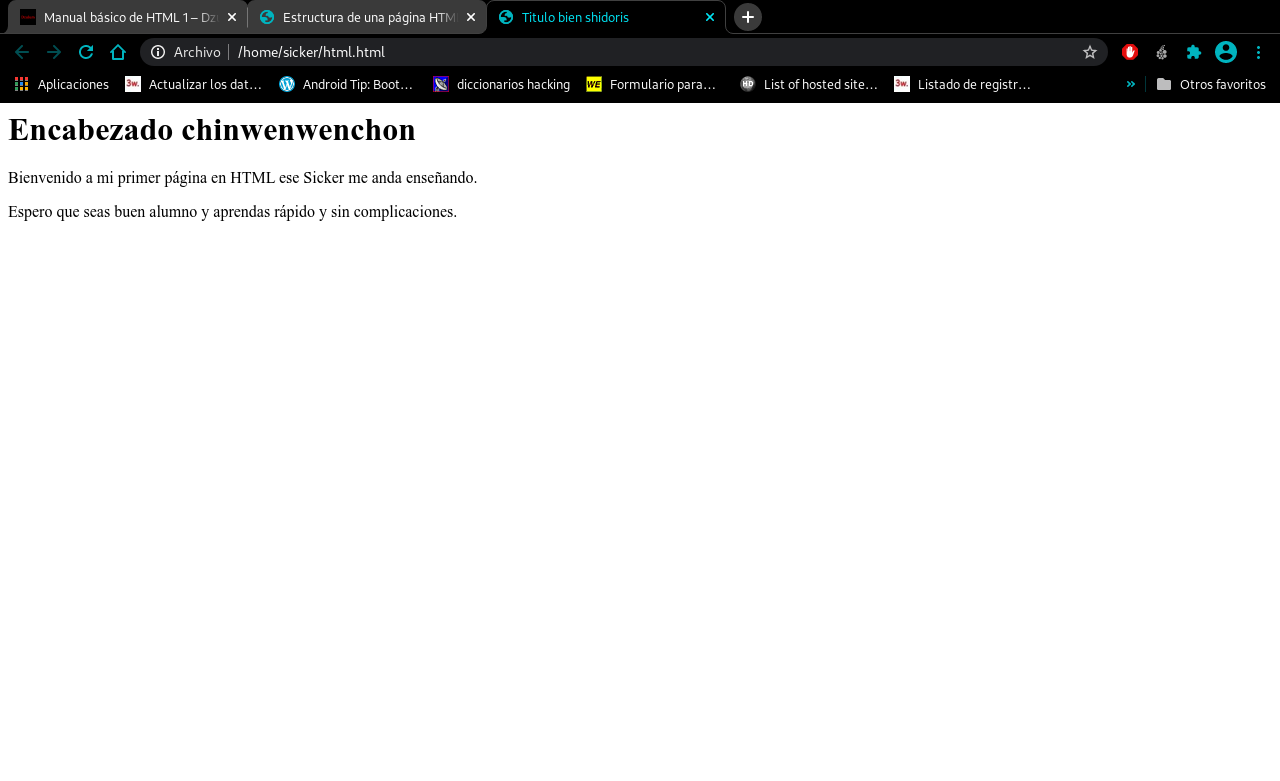Bookmark this page with the star icon
Screen dimensions: 1280x781
point(1090,52)
